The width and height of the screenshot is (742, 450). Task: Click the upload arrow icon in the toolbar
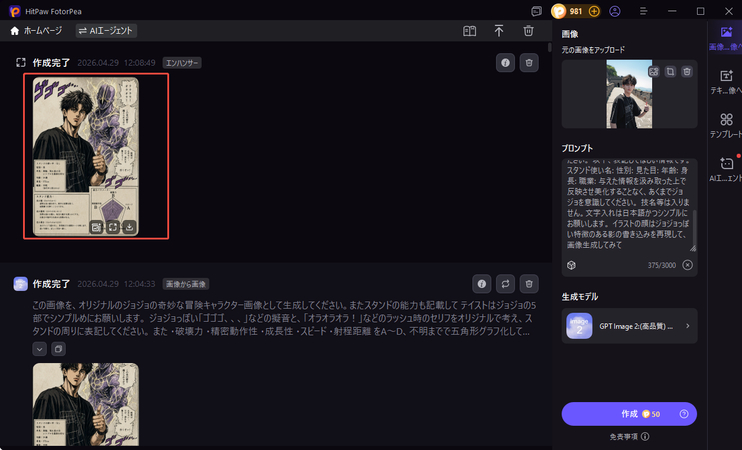[x=499, y=31]
